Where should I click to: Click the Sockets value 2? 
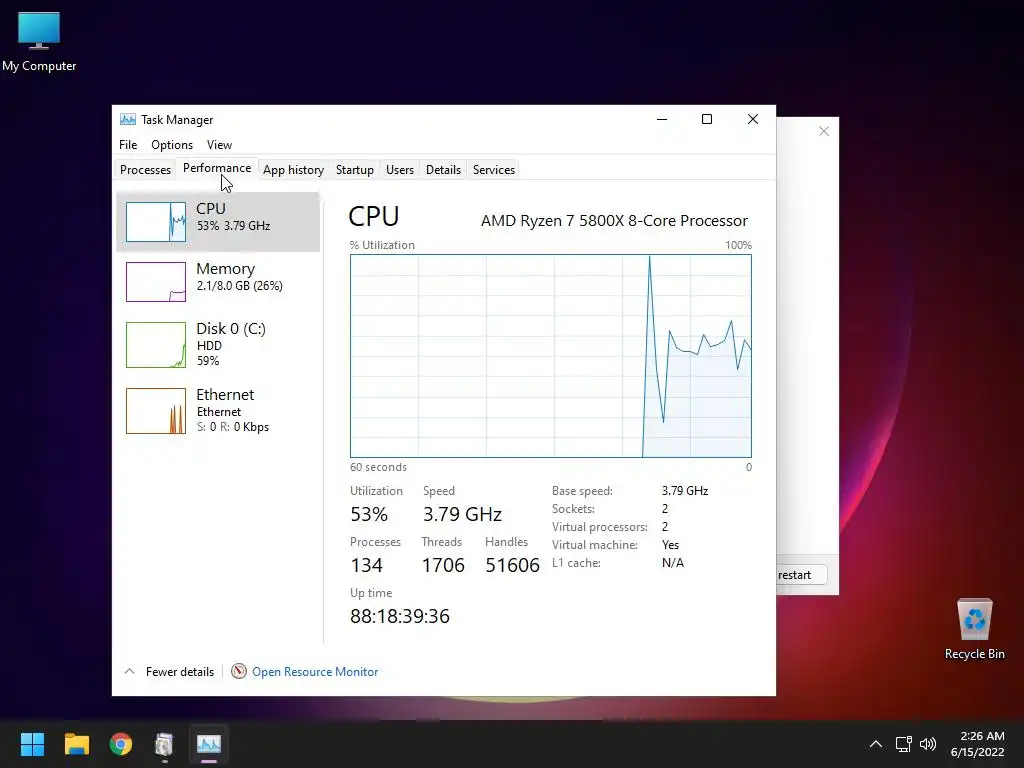665,509
